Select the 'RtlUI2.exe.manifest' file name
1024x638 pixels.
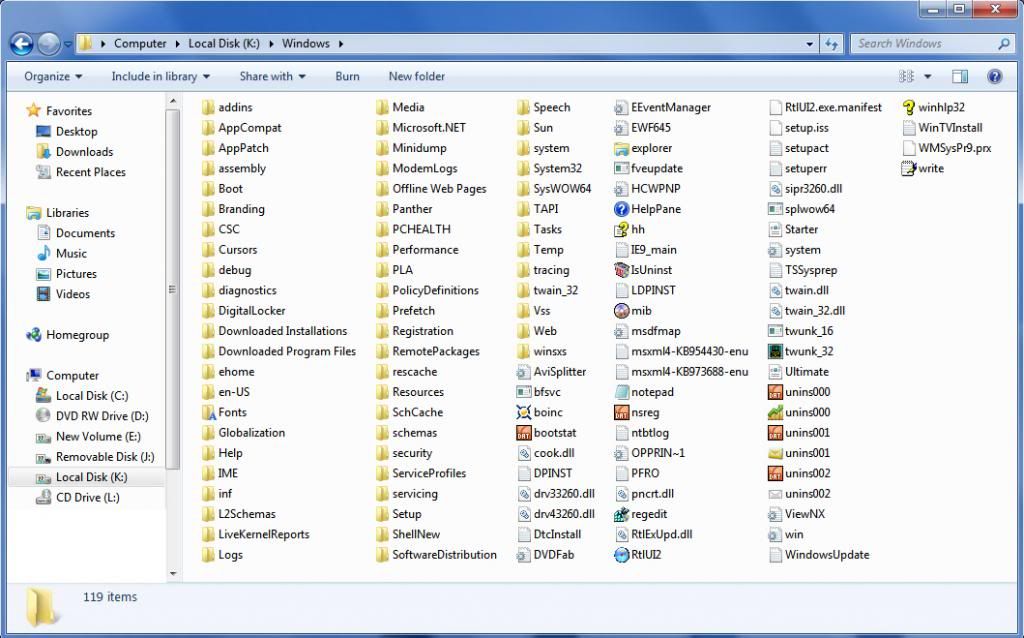(833, 107)
